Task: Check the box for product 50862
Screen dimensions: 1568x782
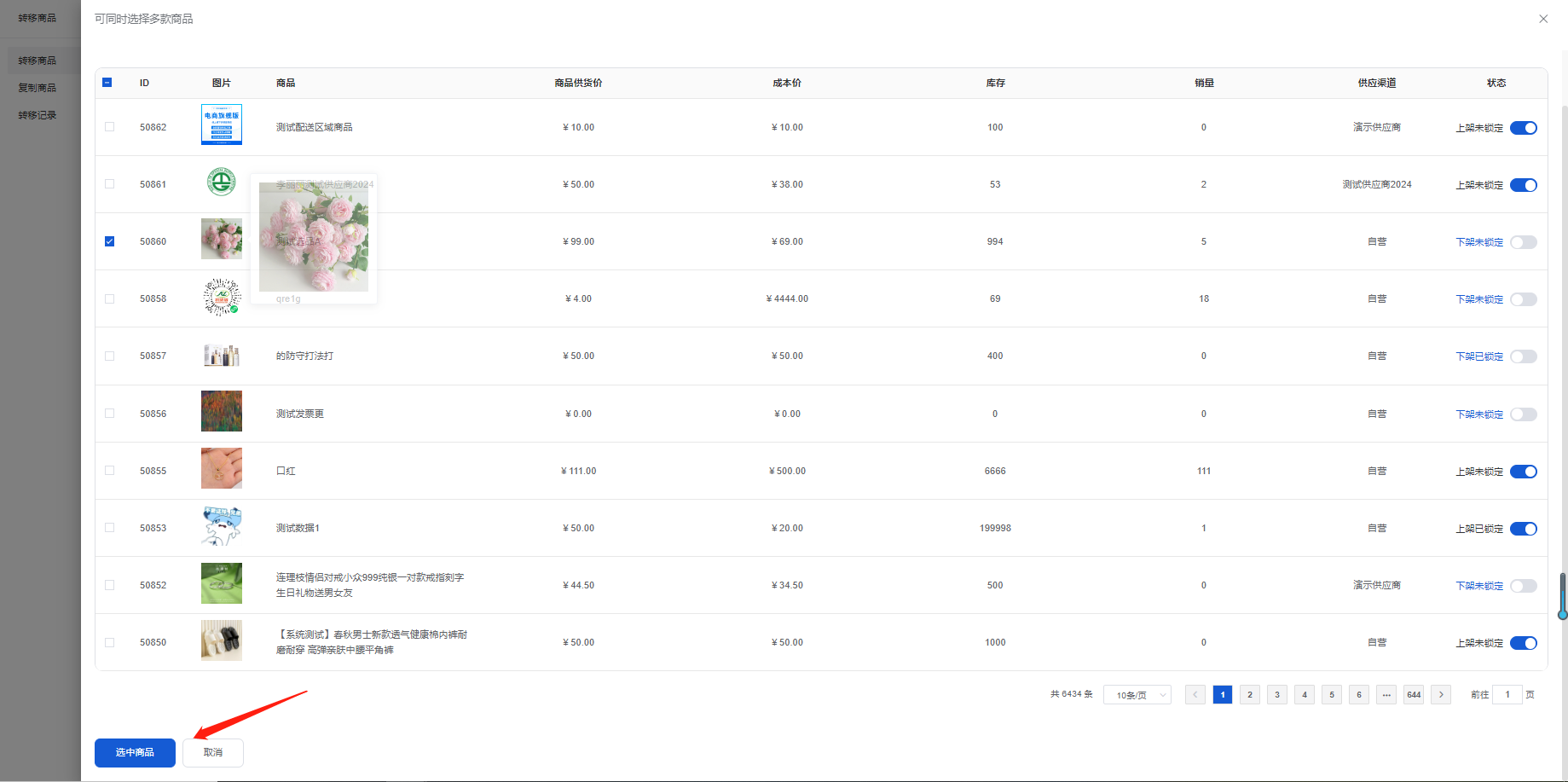Action: click(x=109, y=127)
